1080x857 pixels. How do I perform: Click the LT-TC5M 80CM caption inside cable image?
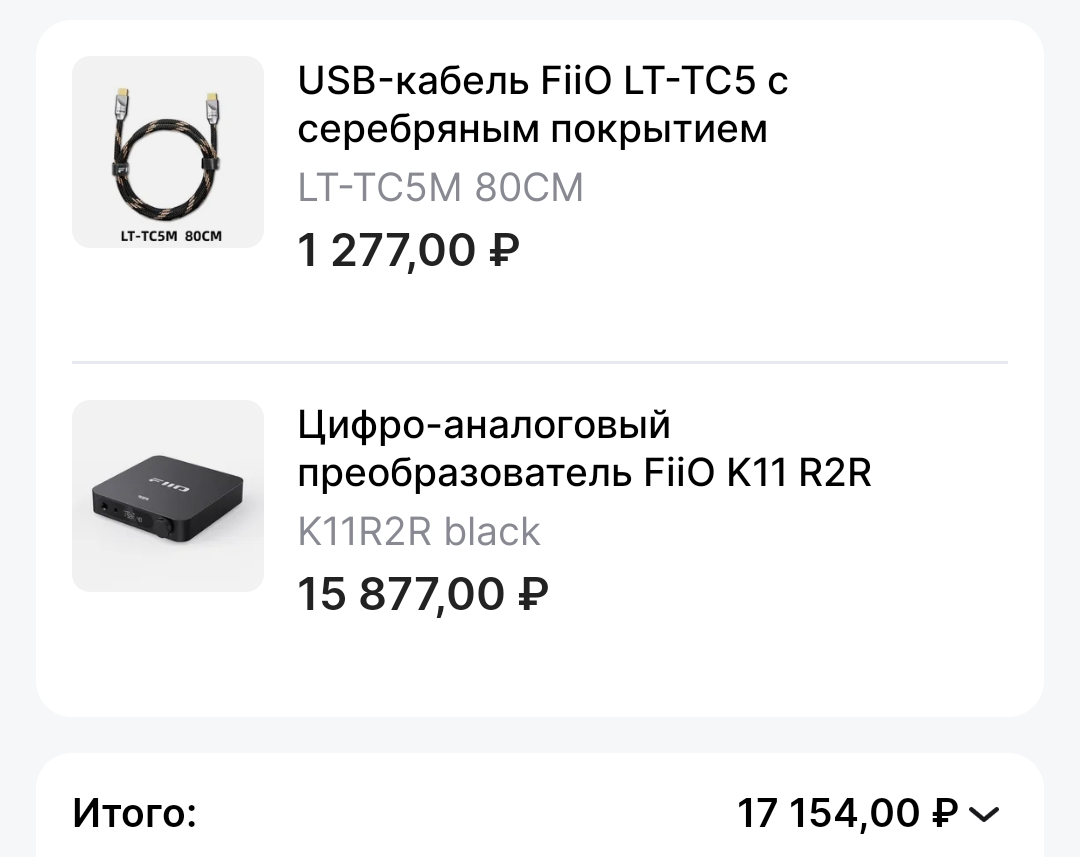click(x=169, y=237)
